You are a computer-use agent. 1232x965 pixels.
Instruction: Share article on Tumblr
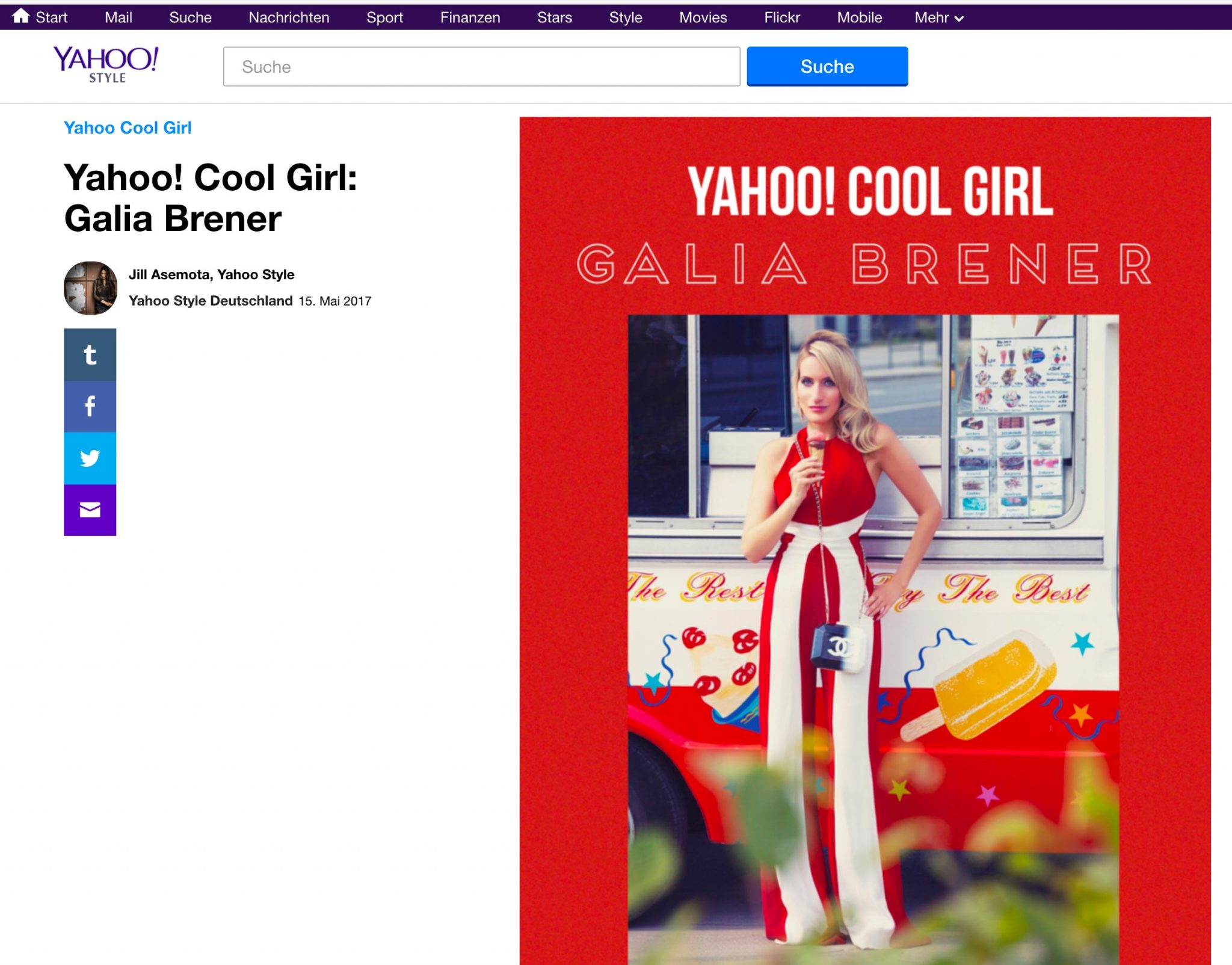pyautogui.click(x=90, y=354)
